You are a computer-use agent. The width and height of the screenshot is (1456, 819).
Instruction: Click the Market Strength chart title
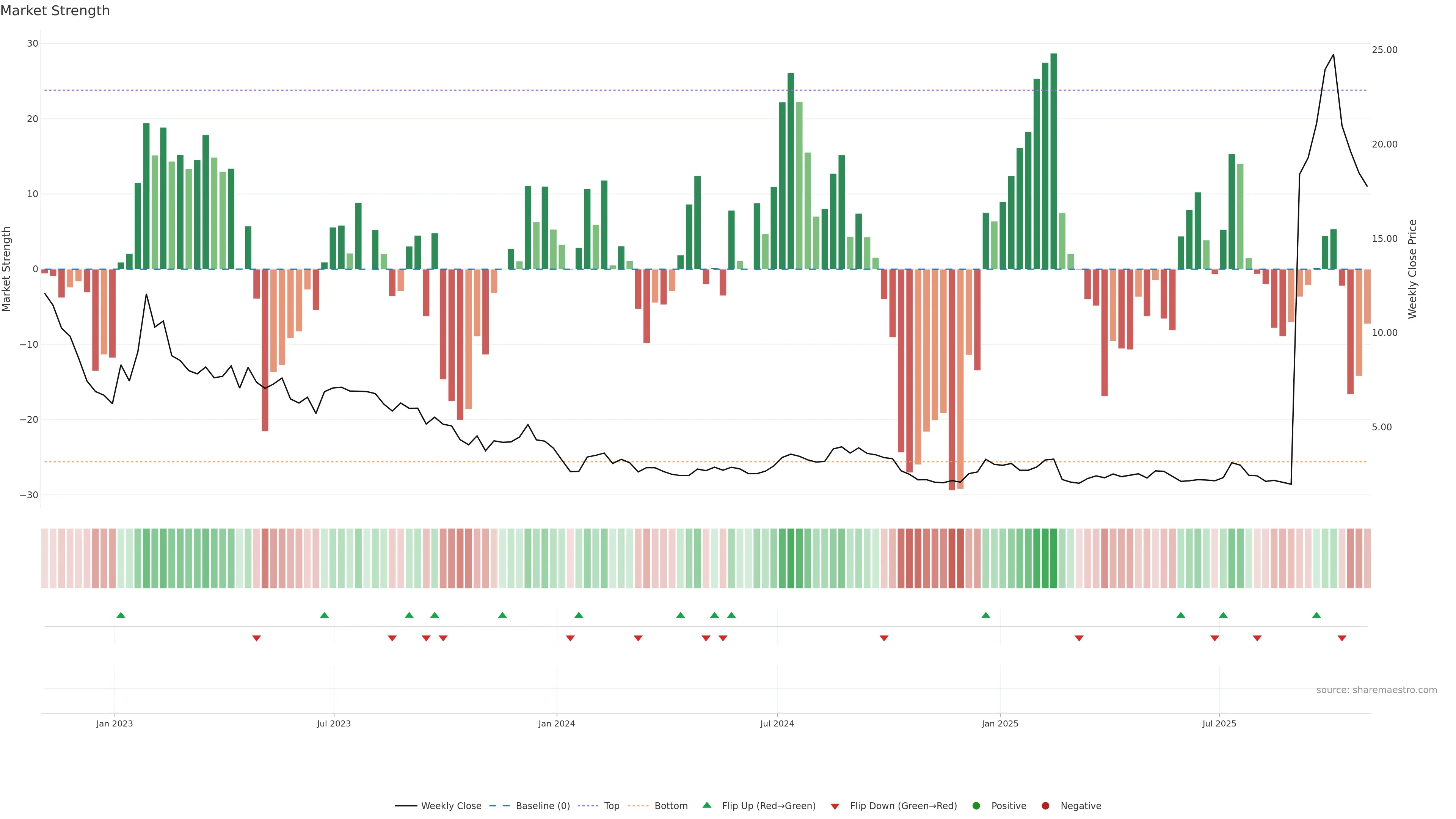[x=55, y=10]
